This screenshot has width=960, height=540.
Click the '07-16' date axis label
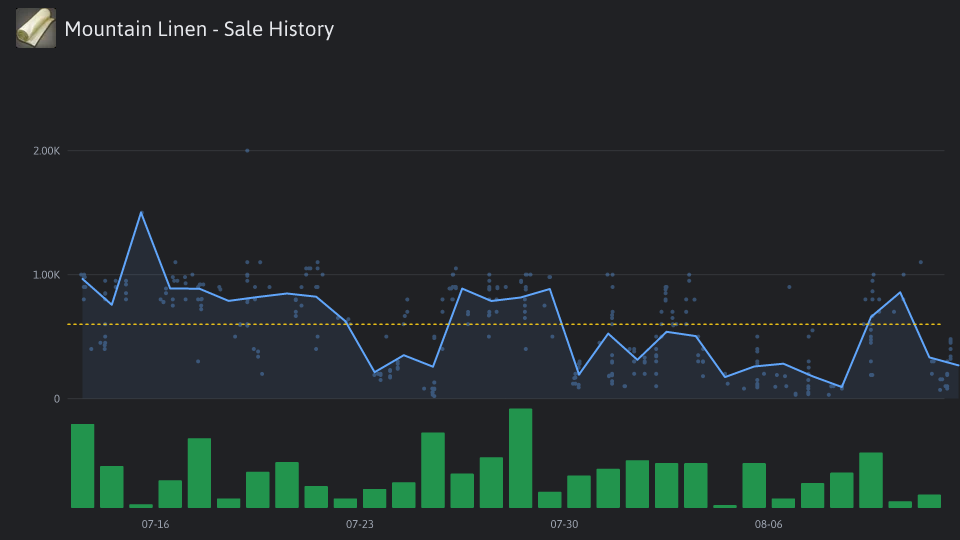click(x=156, y=524)
